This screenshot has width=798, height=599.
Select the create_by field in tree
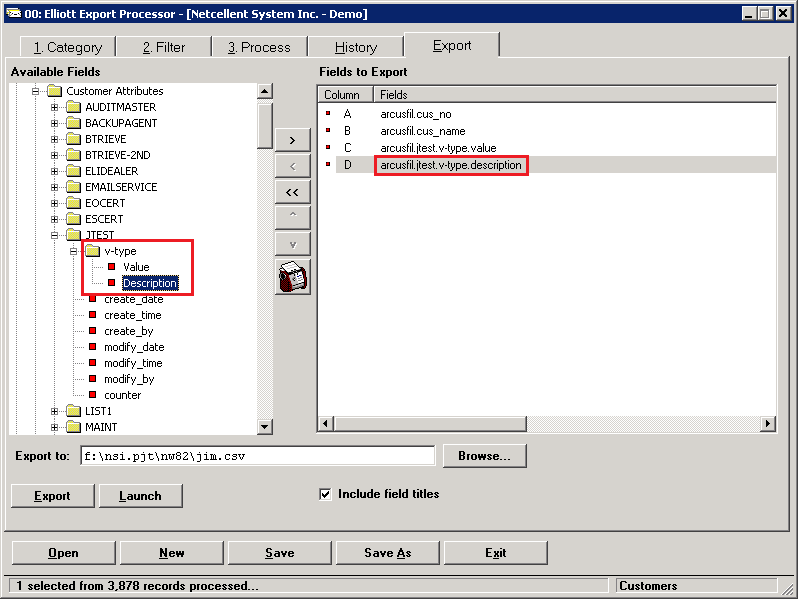[x=128, y=331]
